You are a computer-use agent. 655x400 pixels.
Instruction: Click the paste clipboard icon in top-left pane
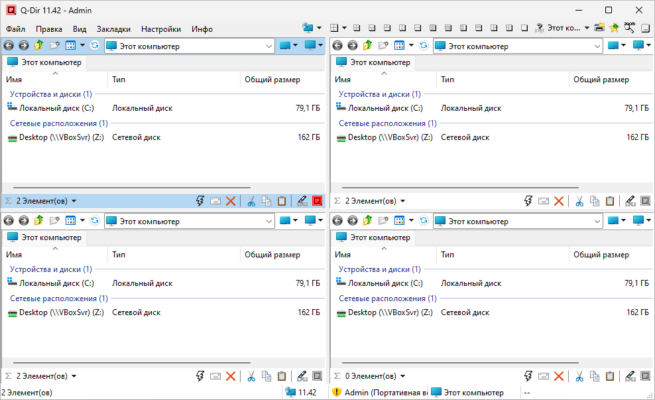coord(282,201)
